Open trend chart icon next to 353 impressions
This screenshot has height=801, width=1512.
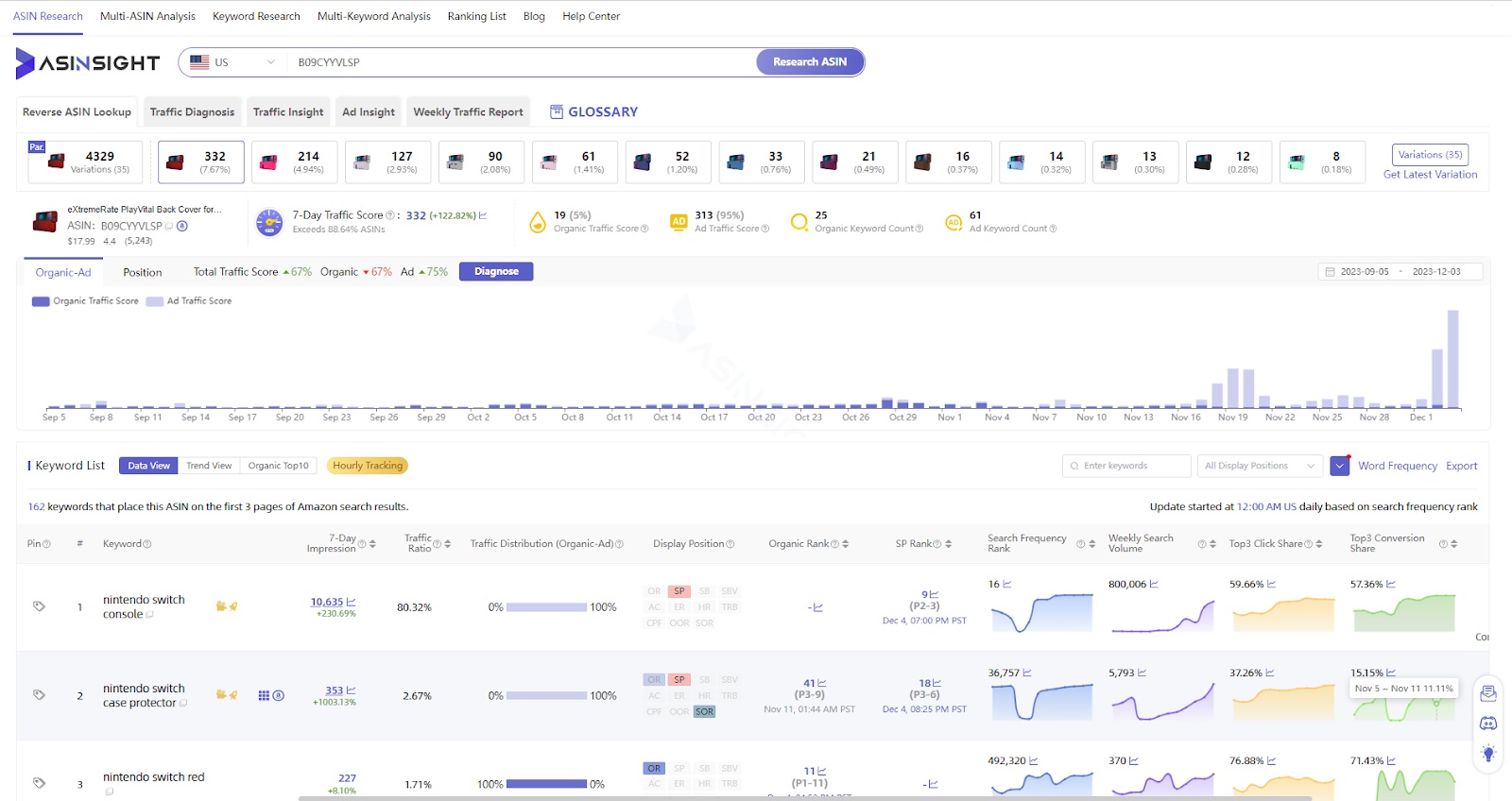pyautogui.click(x=352, y=690)
